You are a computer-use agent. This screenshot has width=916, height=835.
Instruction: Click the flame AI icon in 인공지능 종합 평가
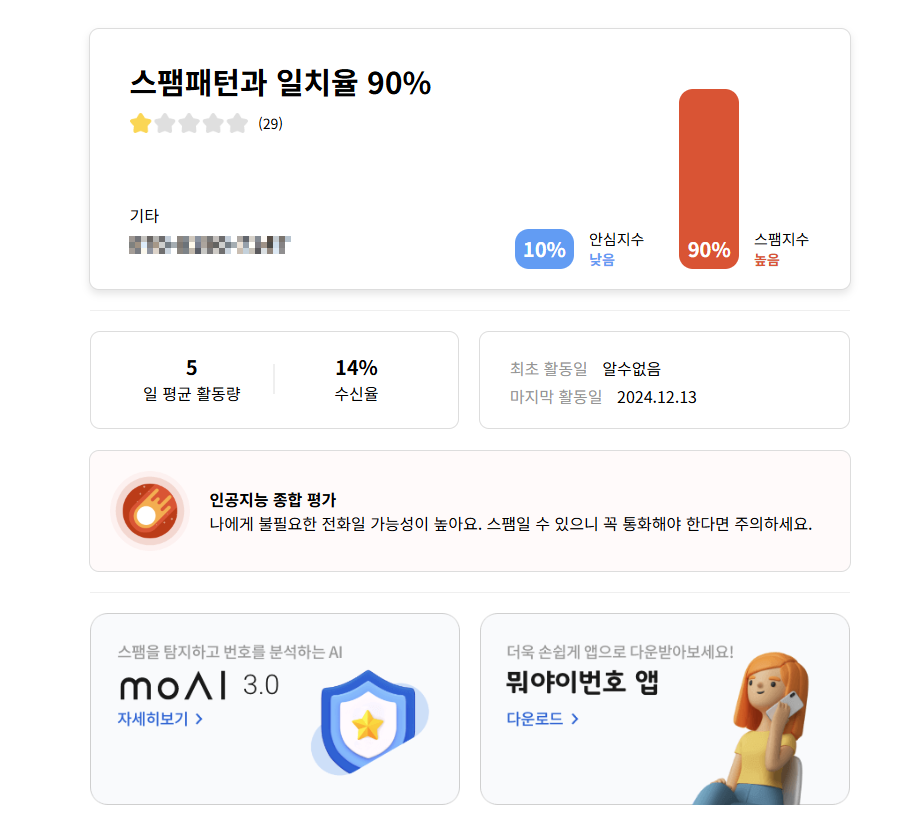coord(148,510)
